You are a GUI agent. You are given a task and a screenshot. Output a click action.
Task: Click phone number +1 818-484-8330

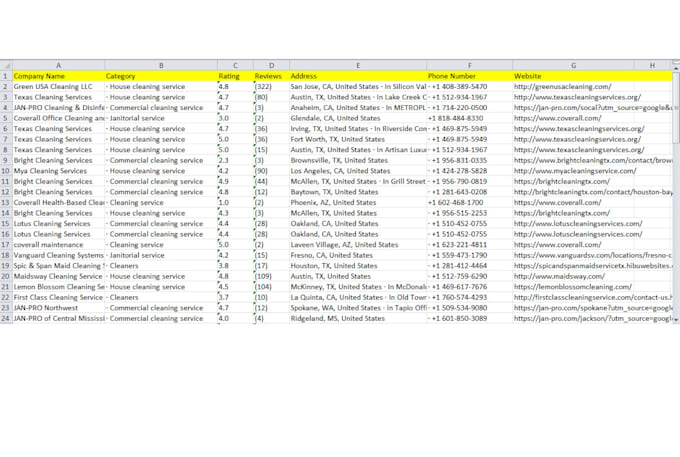coord(470,118)
